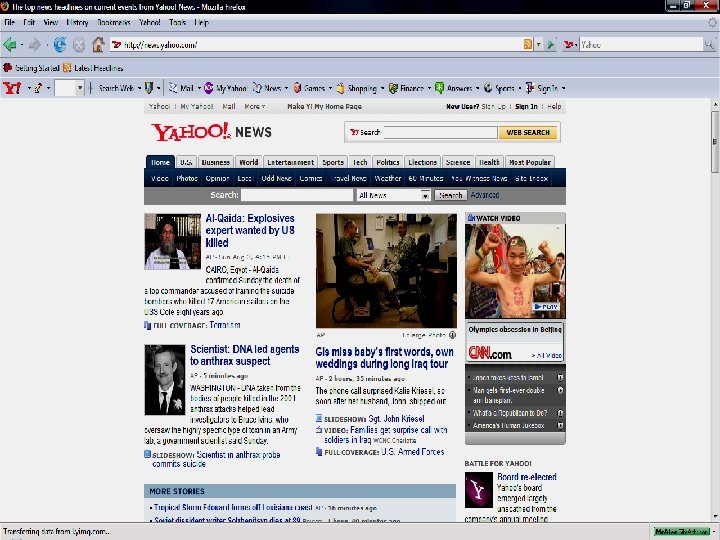Reload the page with the Refresh icon
Viewport: 720px width, 540px height.
(x=60, y=45)
